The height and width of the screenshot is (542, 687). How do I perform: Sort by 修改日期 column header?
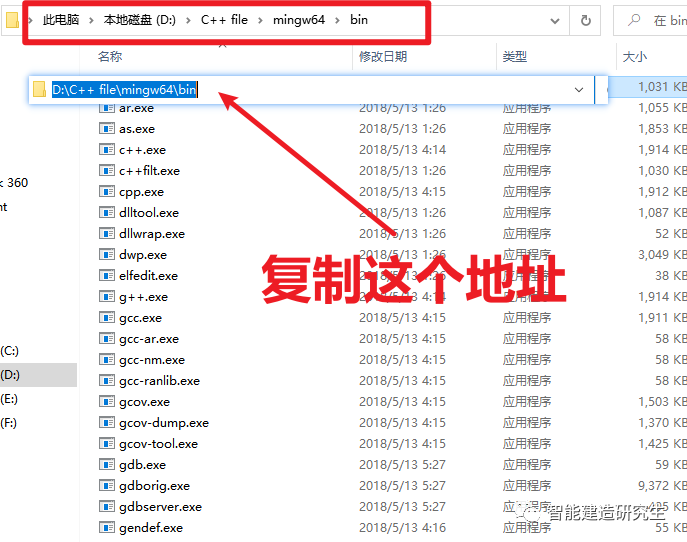pyautogui.click(x=383, y=57)
